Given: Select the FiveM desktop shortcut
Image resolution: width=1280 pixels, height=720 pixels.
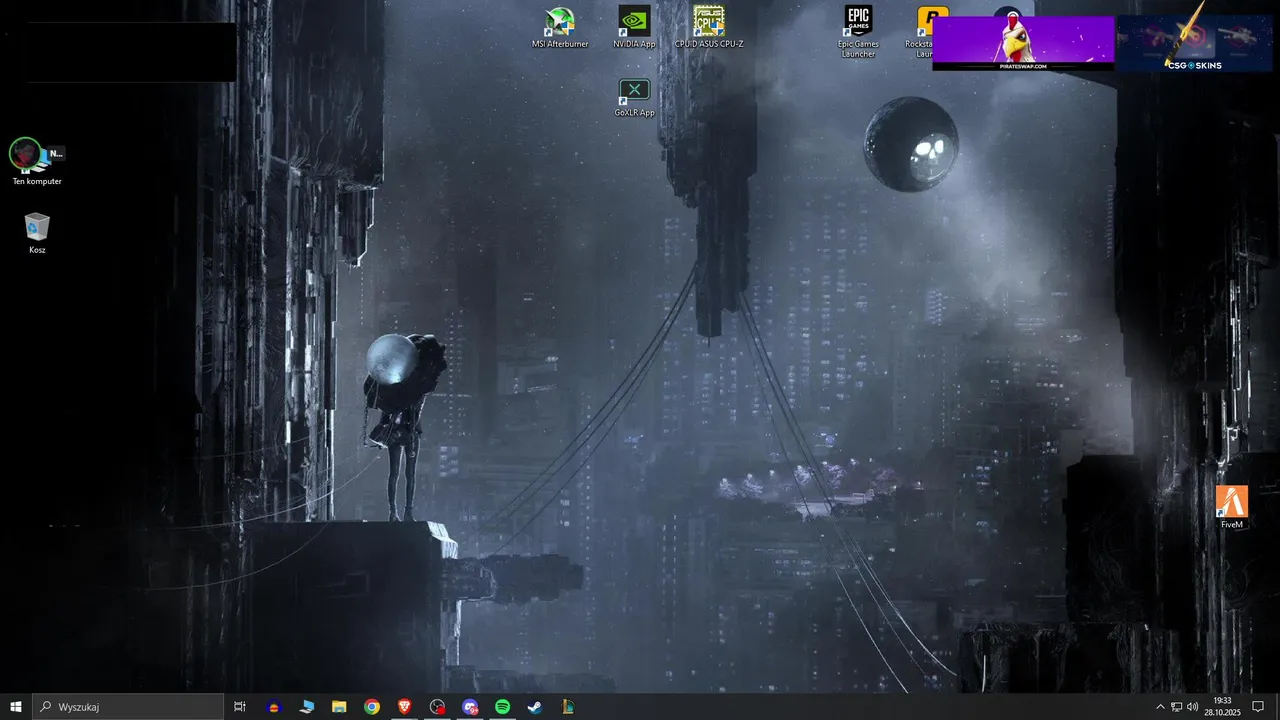Looking at the screenshot, I should tap(1232, 507).
